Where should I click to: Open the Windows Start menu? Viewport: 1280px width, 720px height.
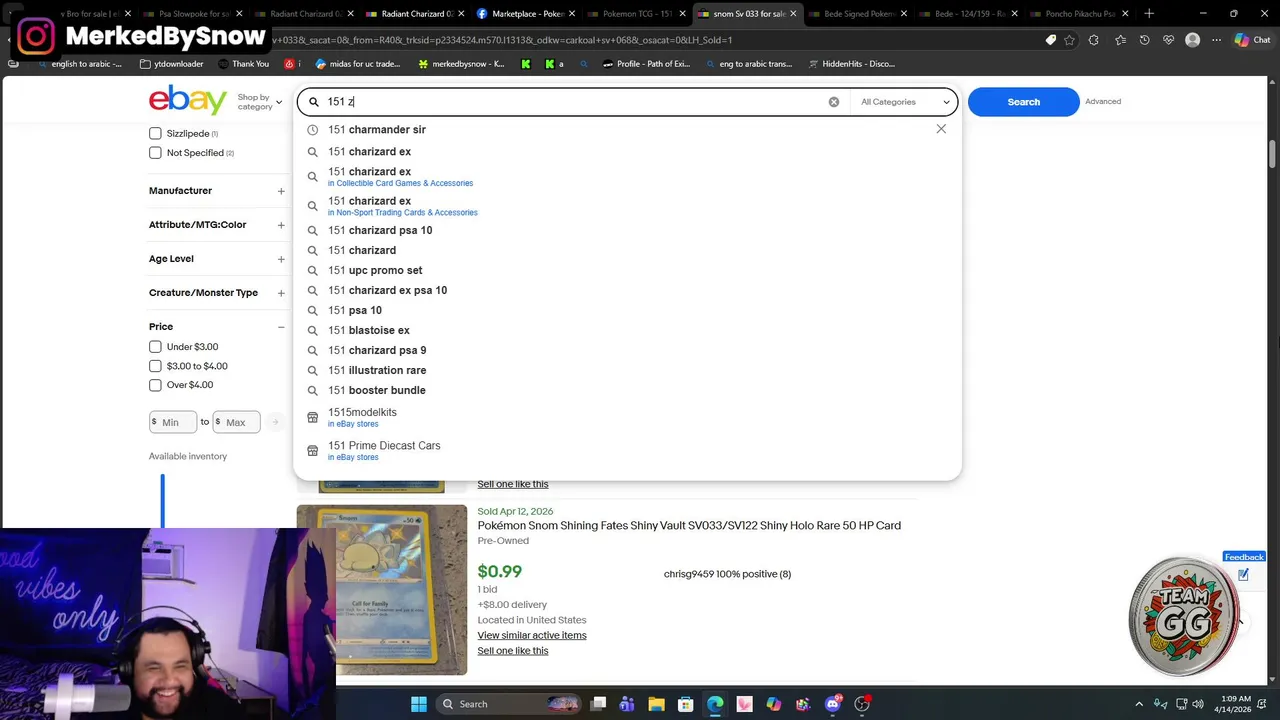coord(419,704)
